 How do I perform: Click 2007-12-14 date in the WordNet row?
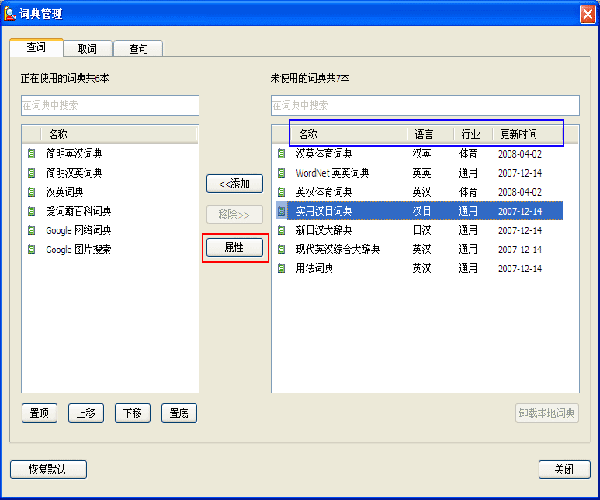(520, 173)
